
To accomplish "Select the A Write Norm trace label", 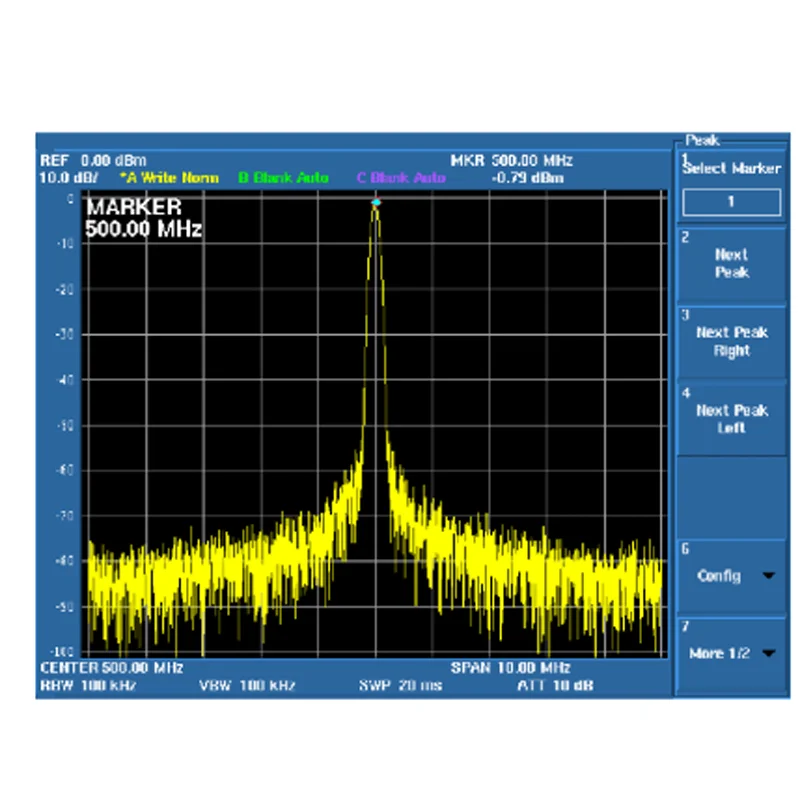I will tap(169, 178).
